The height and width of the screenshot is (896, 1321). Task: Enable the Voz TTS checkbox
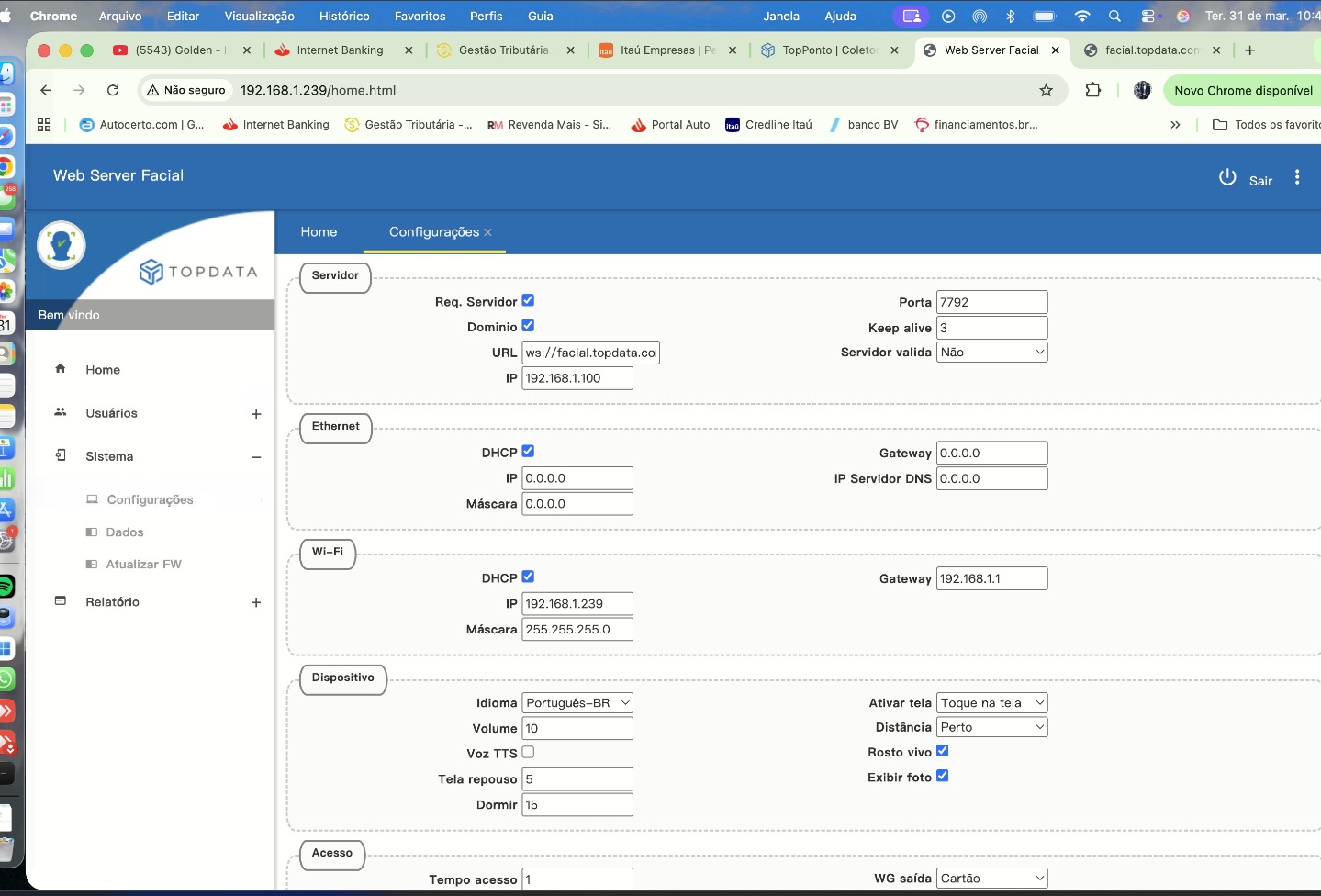click(x=528, y=752)
